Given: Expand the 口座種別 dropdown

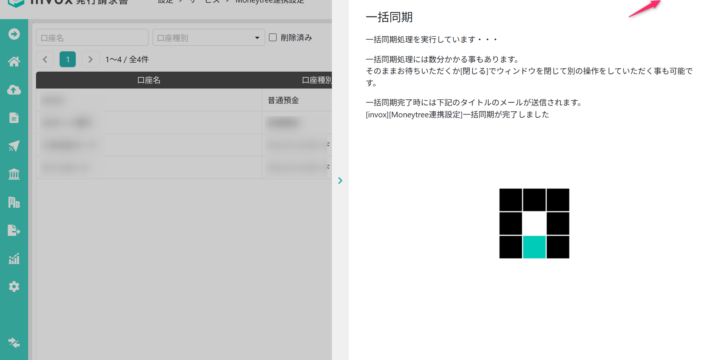Looking at the screenshot, I should coord(208,38).
